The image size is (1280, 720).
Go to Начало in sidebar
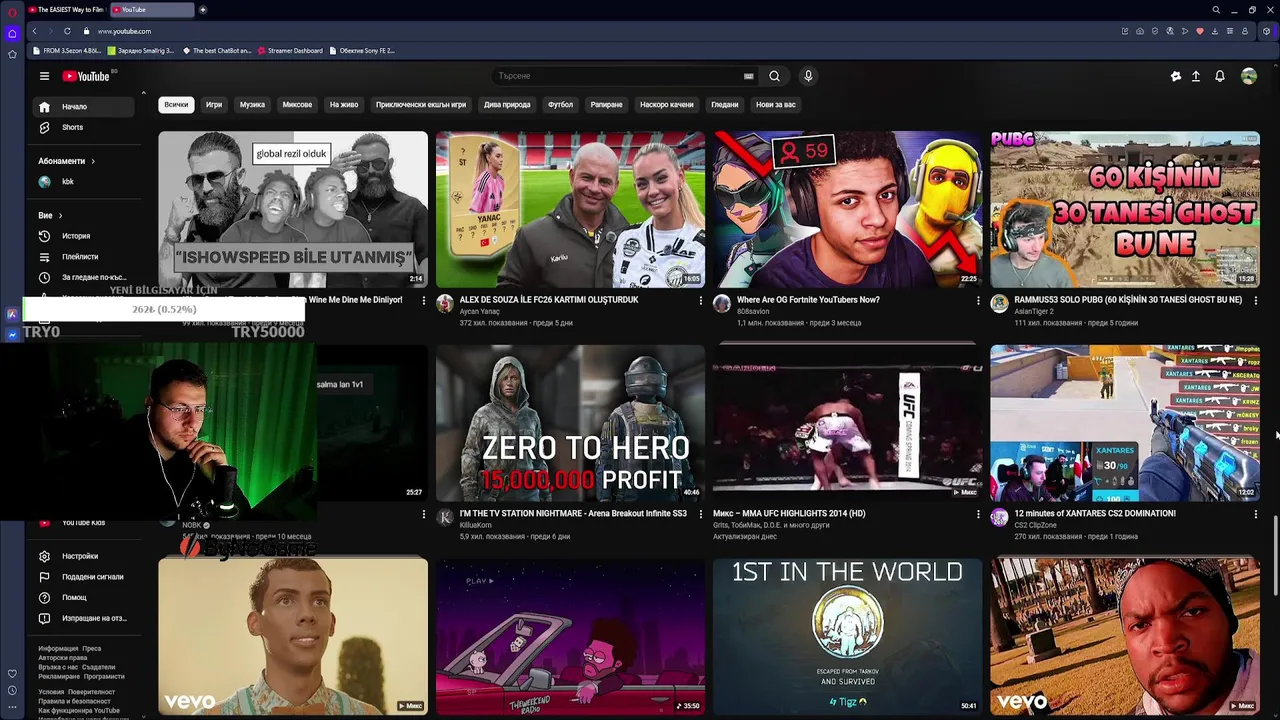click(x=85, y=107)
